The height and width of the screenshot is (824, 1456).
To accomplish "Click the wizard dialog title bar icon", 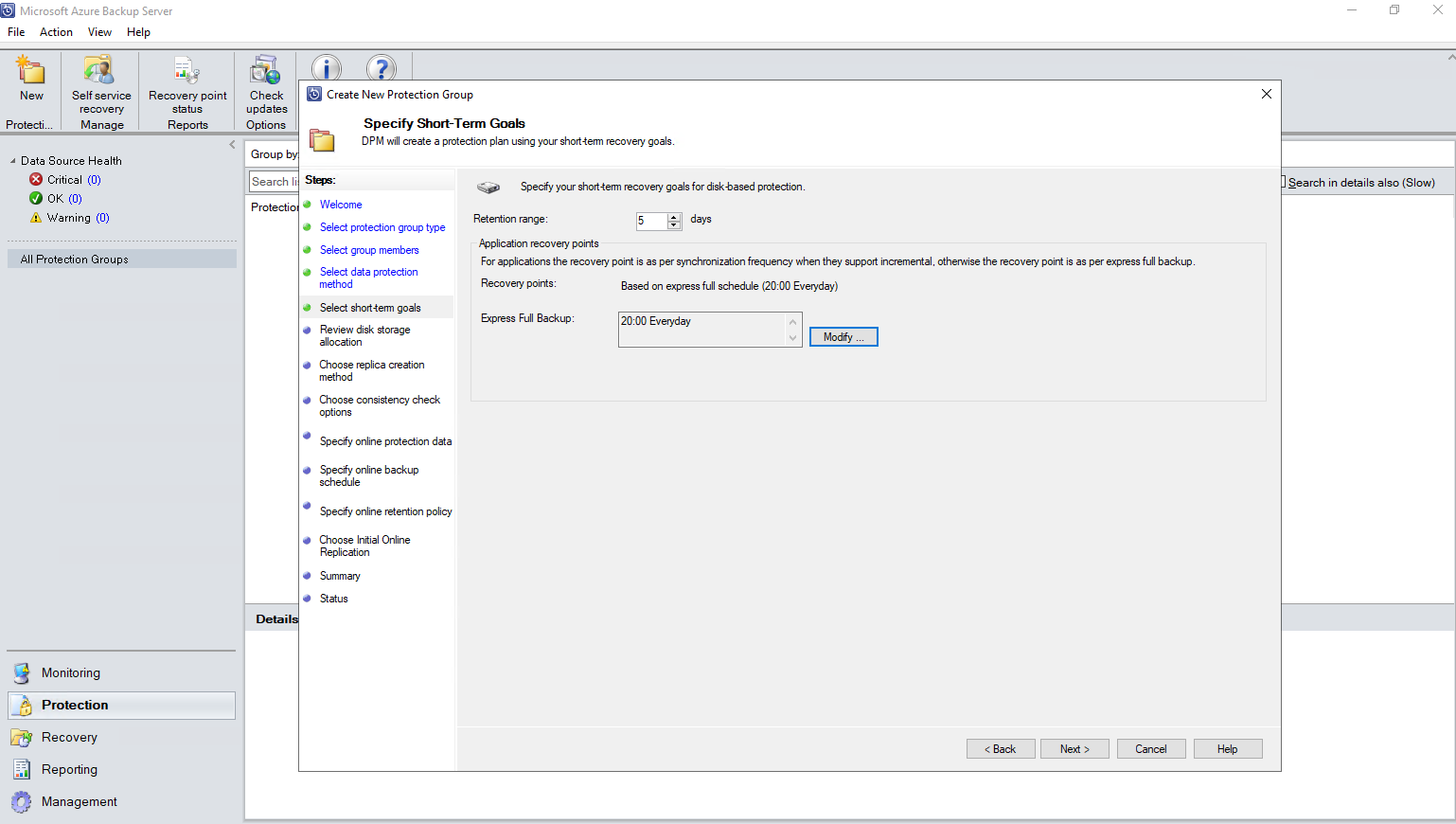I will tap(314, 94).
